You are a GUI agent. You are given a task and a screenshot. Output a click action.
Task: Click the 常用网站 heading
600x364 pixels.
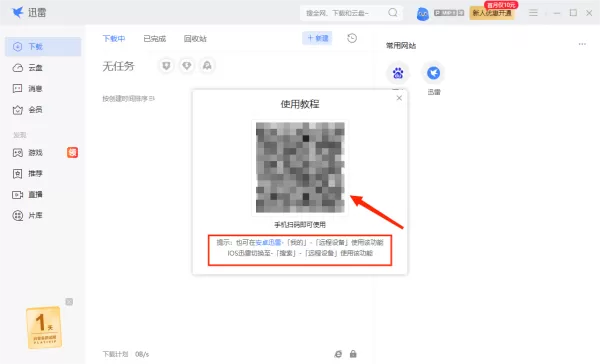tap(401, 46)
